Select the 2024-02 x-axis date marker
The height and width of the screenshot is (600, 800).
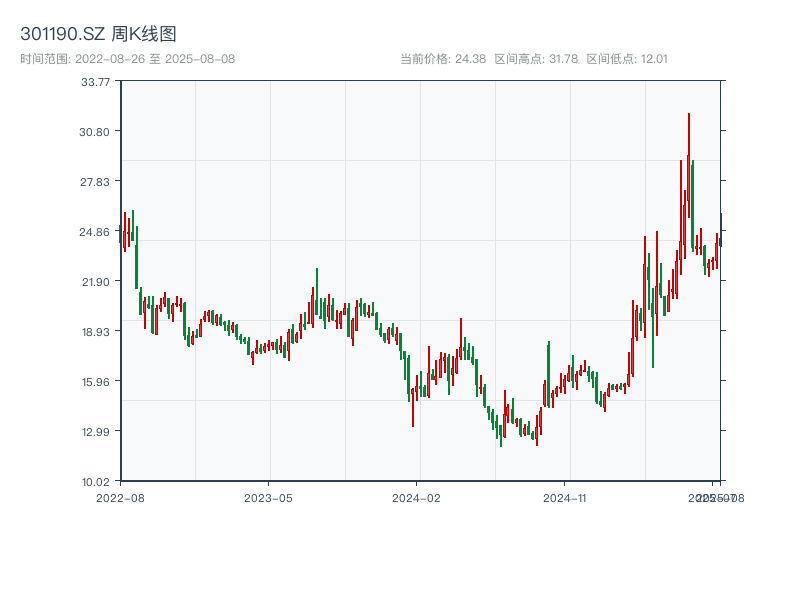(x=417, y=497)
